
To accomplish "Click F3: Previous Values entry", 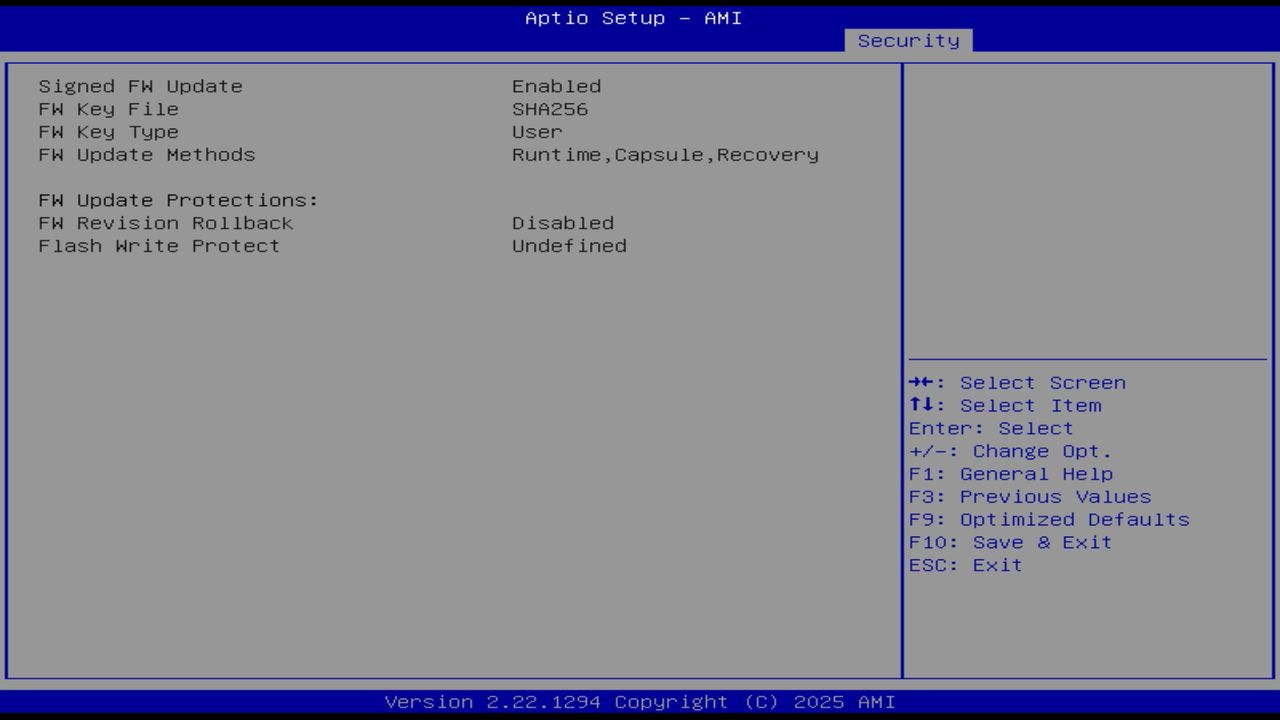I will pyautogui.click(x=1030, y=496).
